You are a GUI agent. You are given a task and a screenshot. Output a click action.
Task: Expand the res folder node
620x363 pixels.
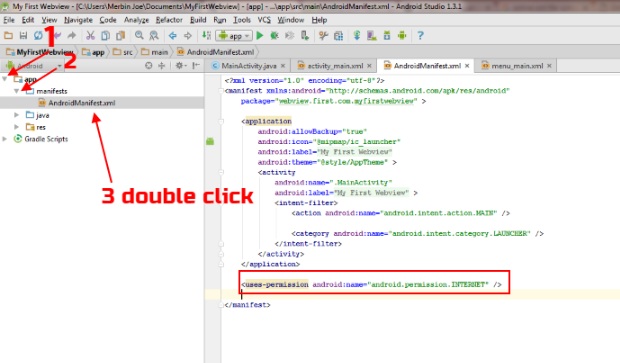(16, 127)
